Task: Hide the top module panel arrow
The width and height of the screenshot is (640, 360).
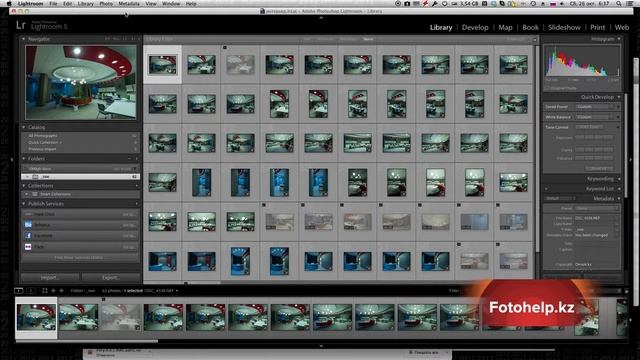Action: (321, 18)
